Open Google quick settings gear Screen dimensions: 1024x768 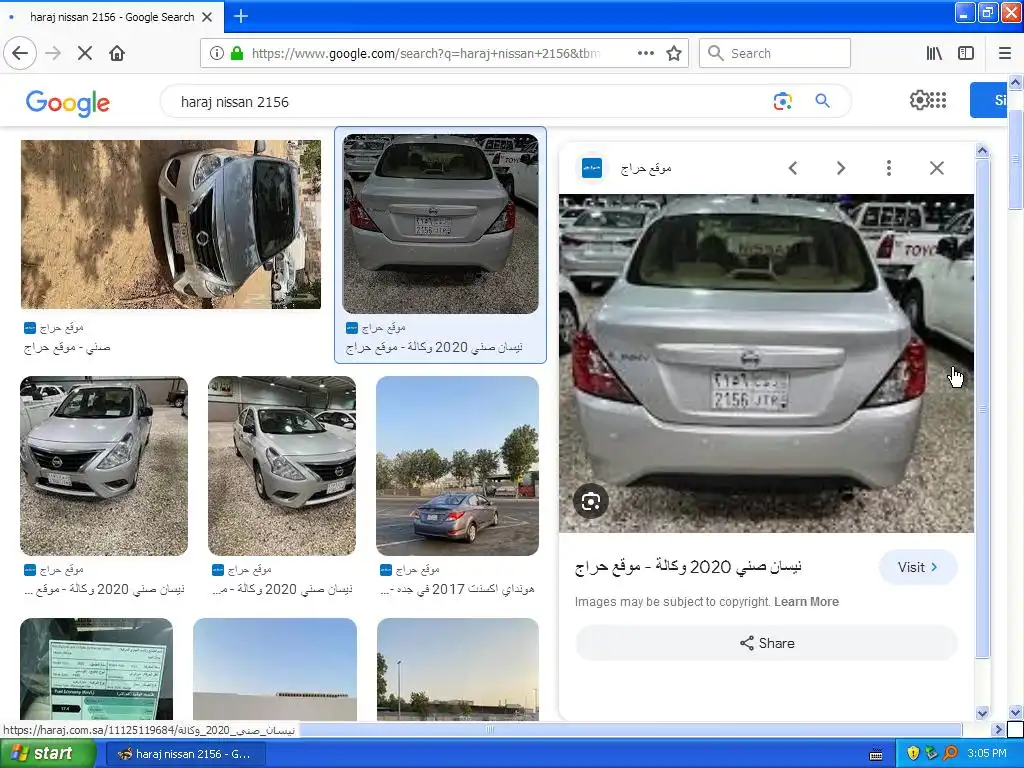pos(919,100)
